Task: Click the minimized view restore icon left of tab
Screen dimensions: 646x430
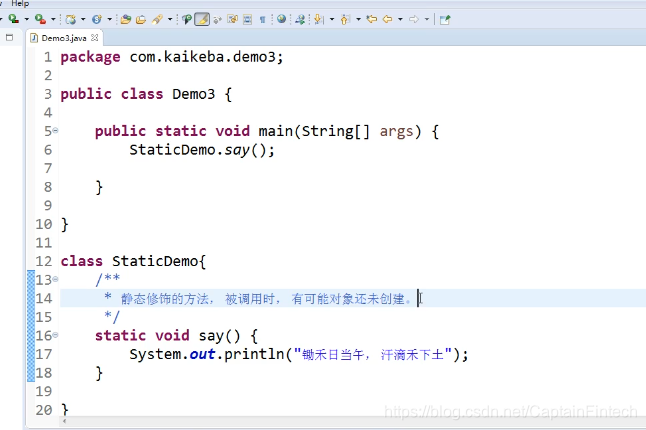Action: (9, 38)
